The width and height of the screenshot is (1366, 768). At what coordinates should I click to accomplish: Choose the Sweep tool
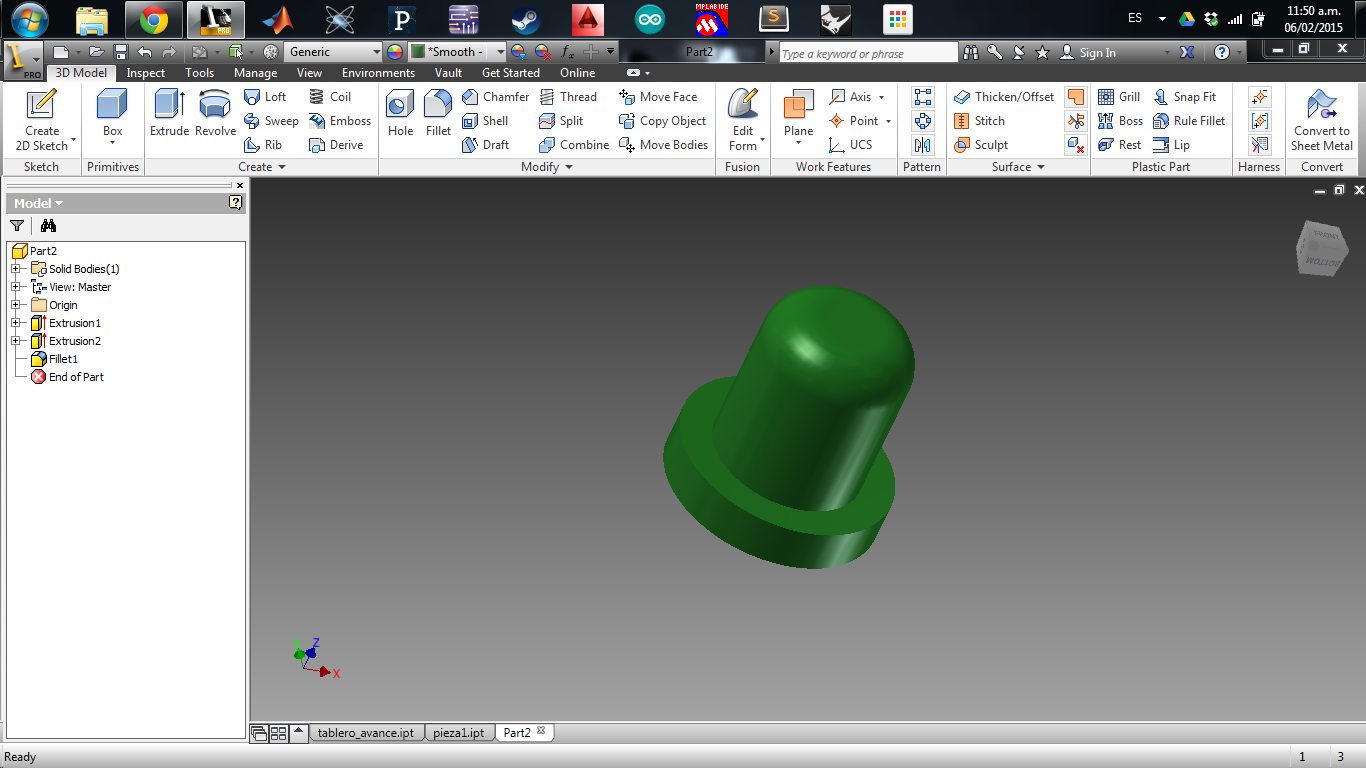[271, 121]
